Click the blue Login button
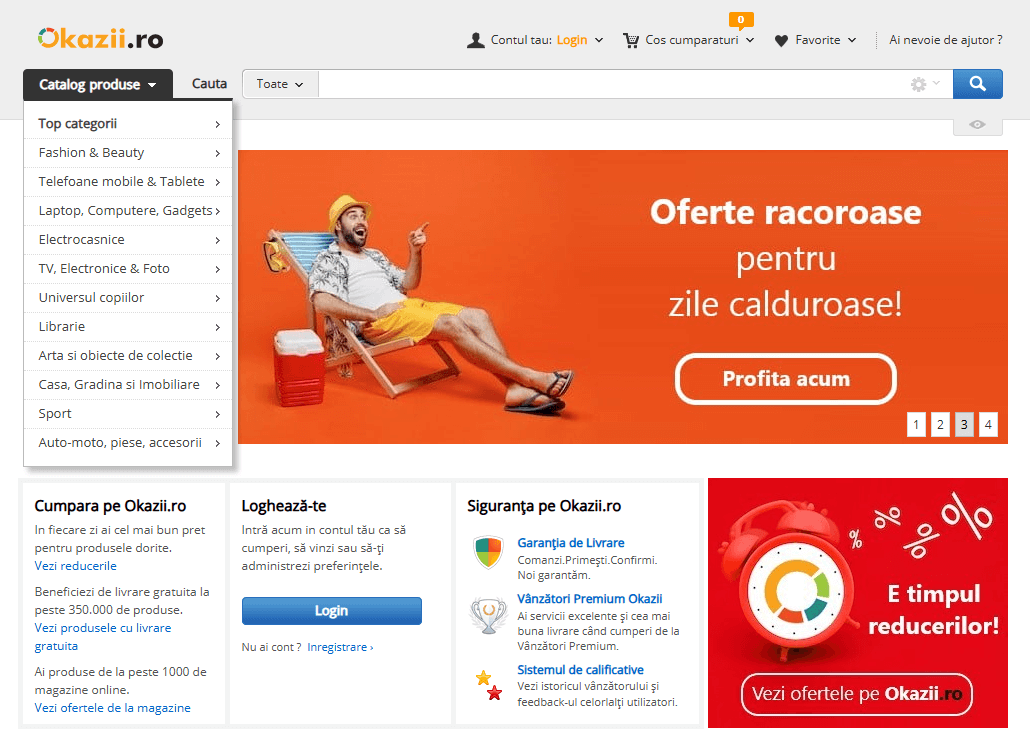 click(332, 611)
